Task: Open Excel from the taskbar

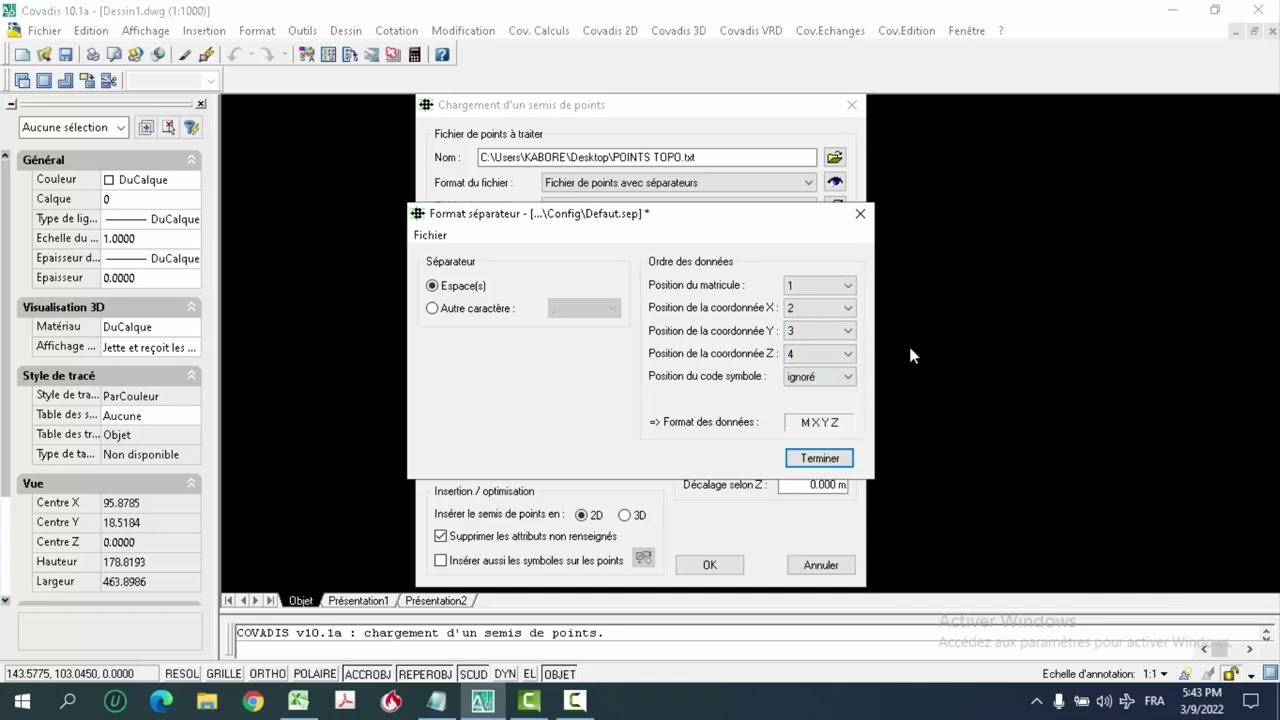Action: click(x=299, y=702)
